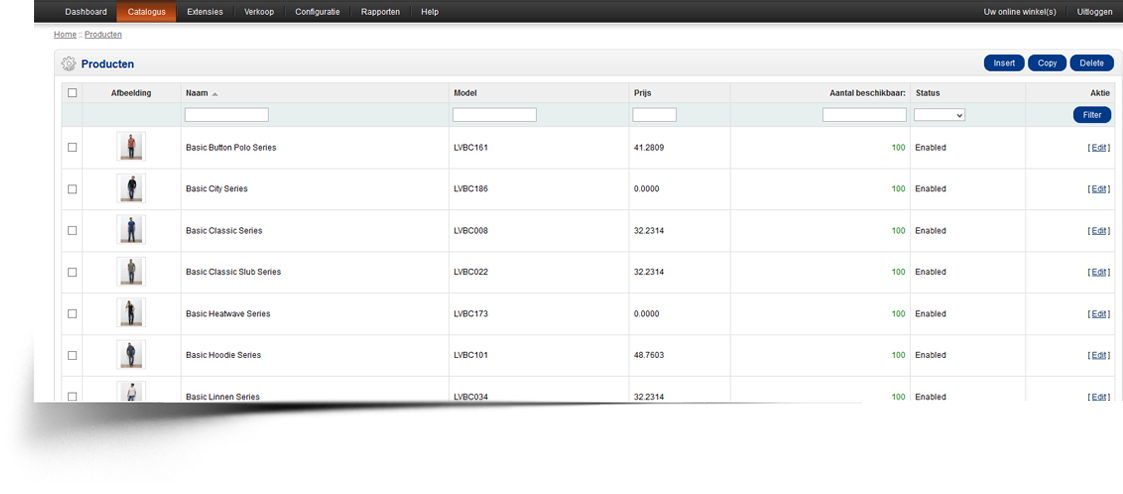Sort by the Naam column header
The image size is (1123, 494).
[196, 93]
